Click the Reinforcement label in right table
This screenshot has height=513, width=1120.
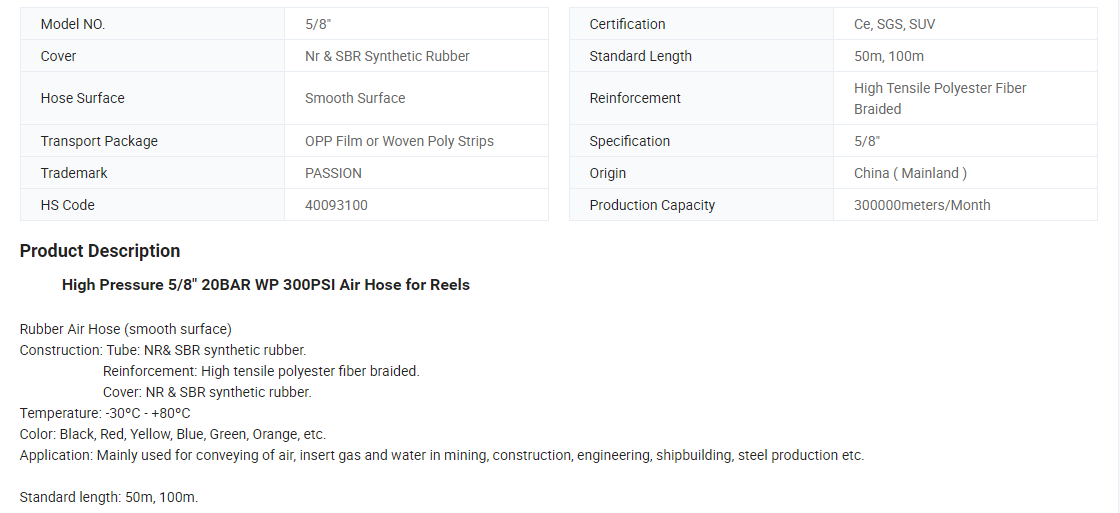(x=635, y=98)
